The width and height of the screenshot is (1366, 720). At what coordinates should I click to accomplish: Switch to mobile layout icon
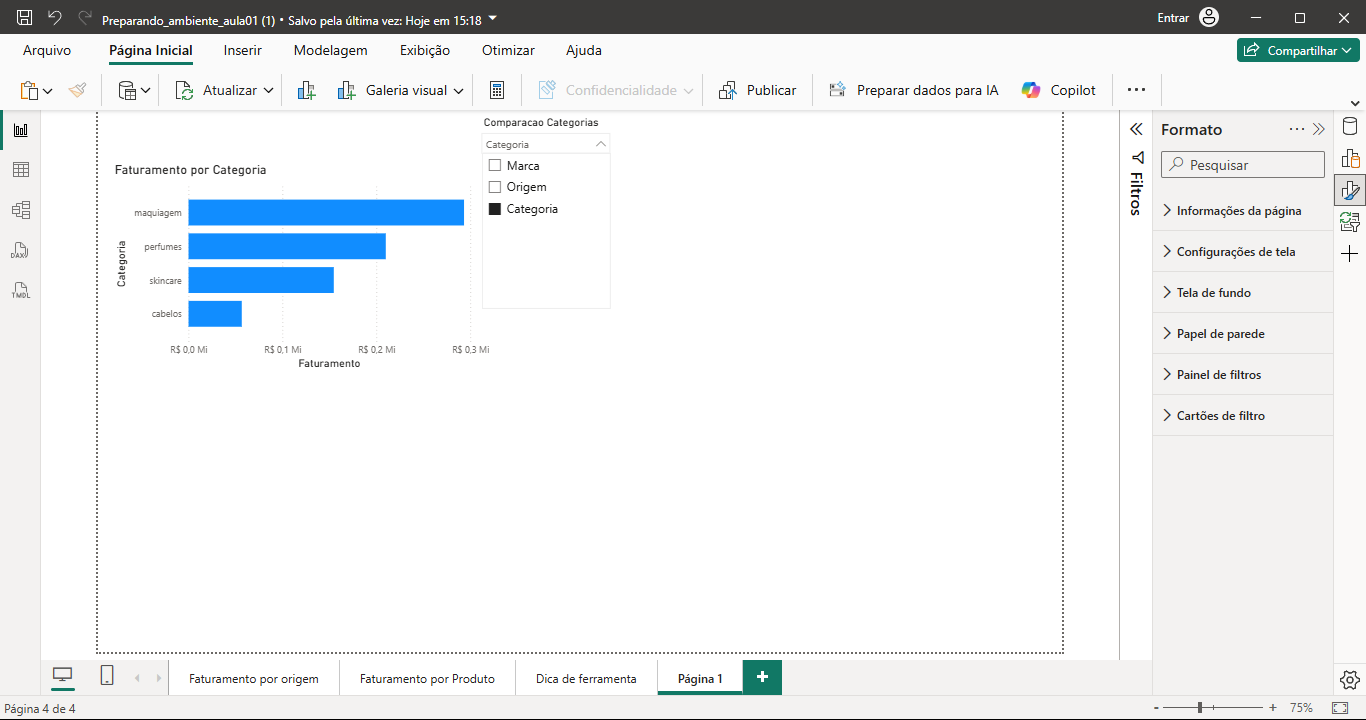107,676
